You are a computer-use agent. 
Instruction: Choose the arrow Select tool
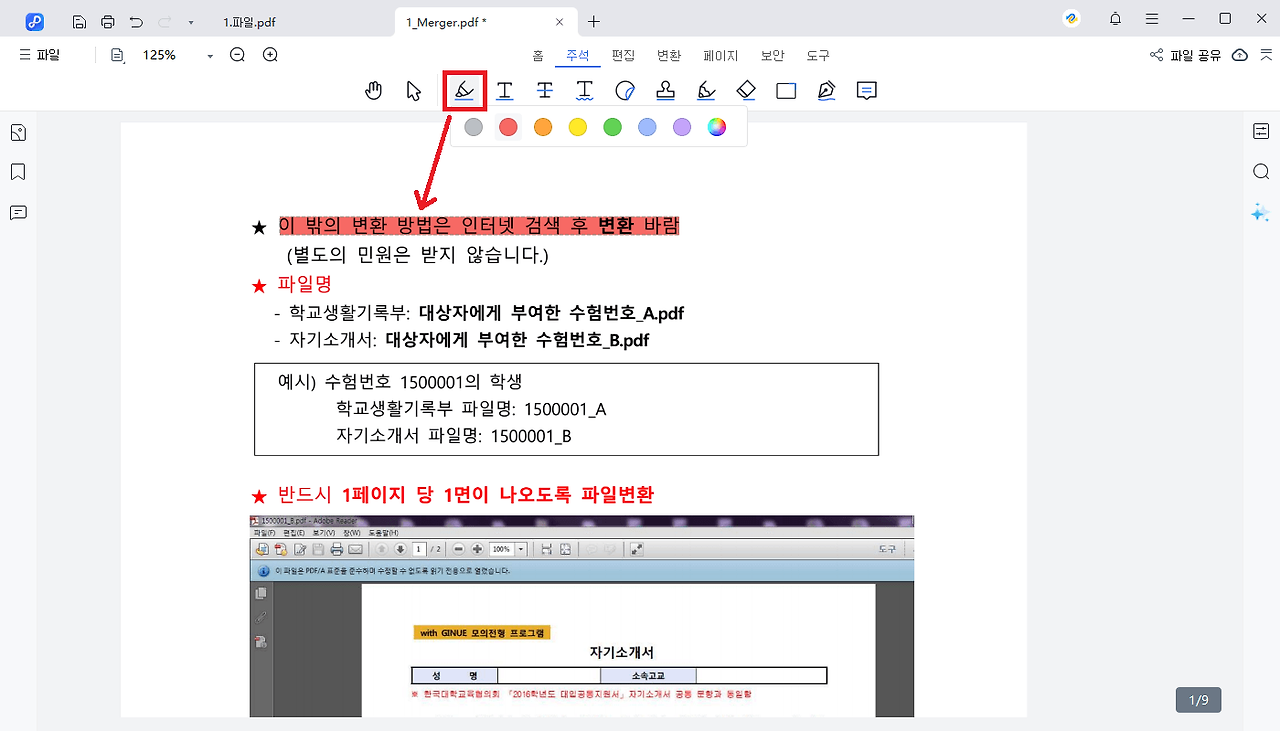tap(414, 91)
